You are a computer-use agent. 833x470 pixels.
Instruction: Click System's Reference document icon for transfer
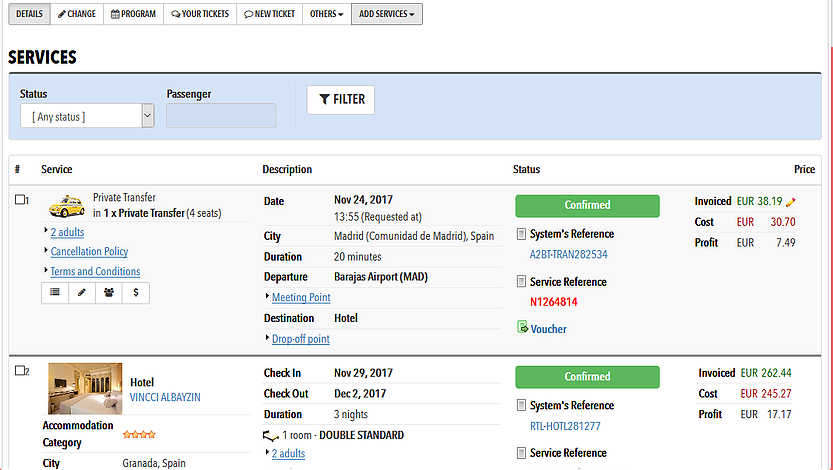tap(521, 234)
